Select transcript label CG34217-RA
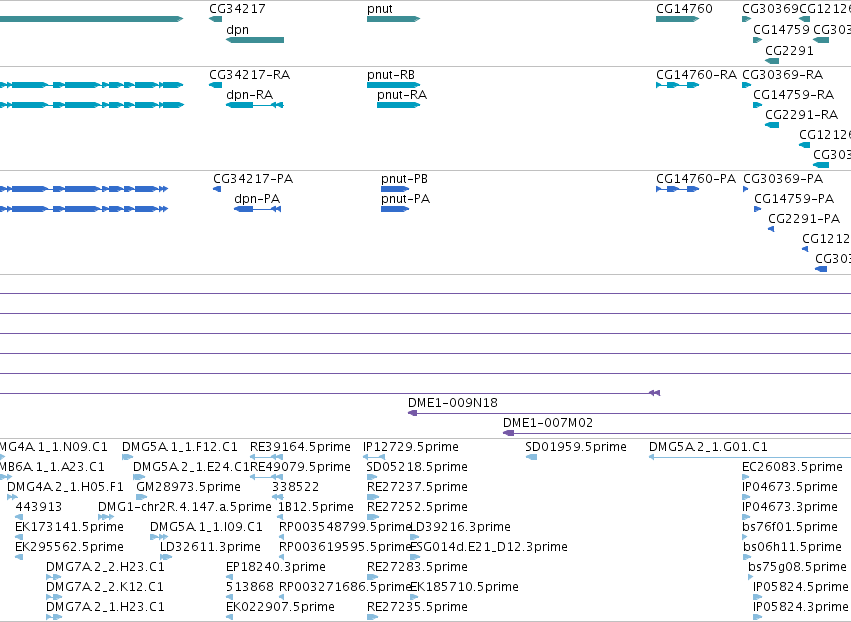This screenshot has width=851, height=622. pos(250,75)
